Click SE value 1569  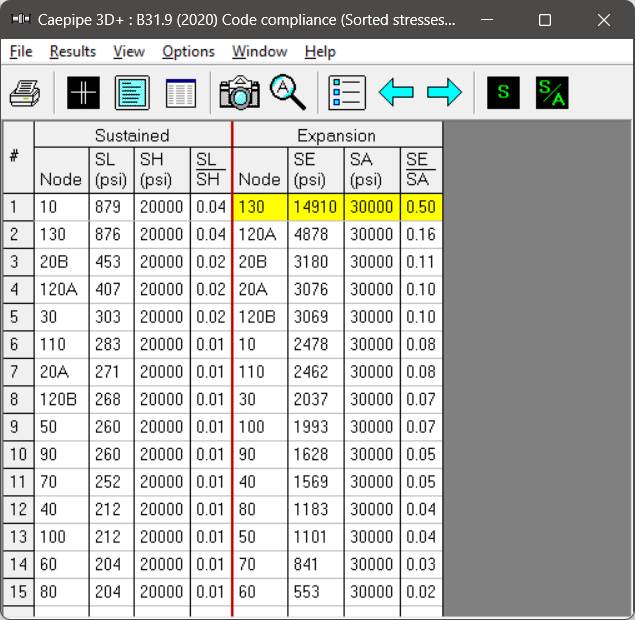[315, 482]
